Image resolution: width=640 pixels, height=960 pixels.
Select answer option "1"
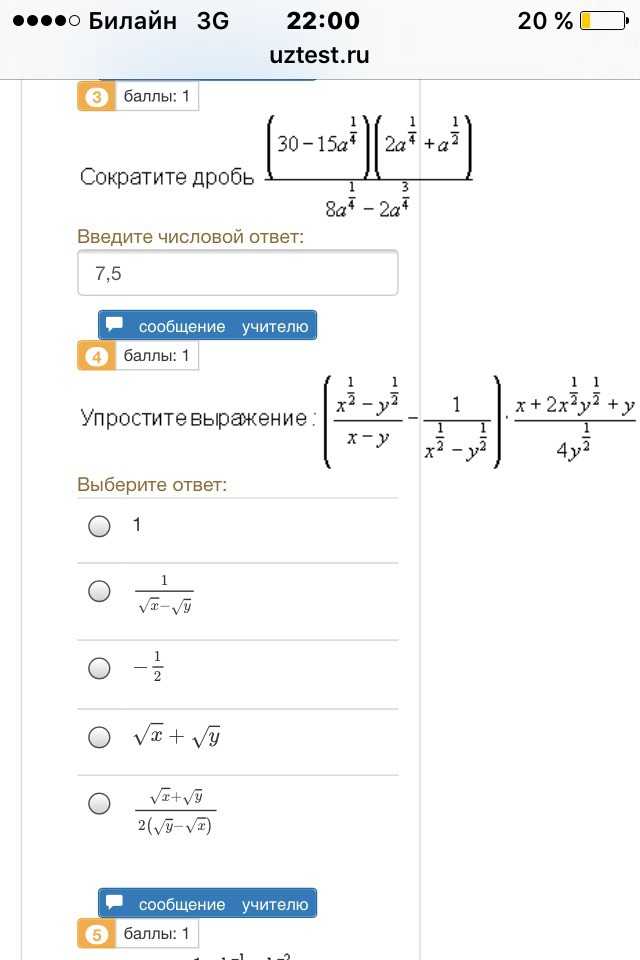[x=99, y=526]
